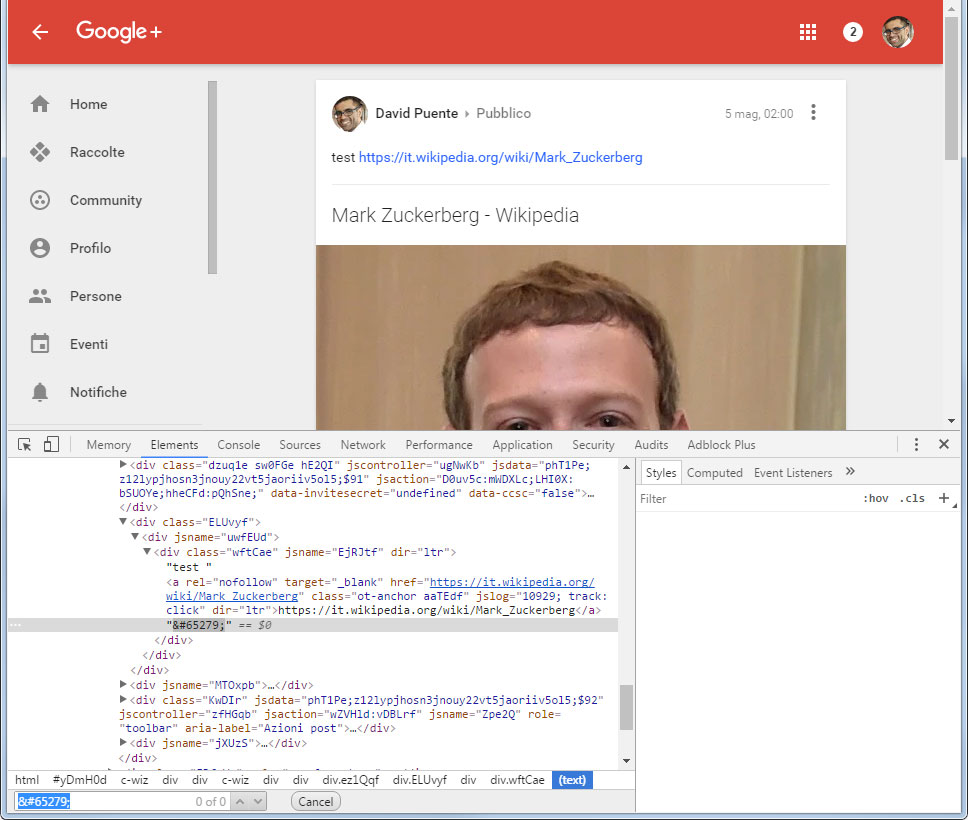Click the Mark Zuckerberg preview image
Image resolution: width=968 pixels, height=820 pixels.
[580, 337]
